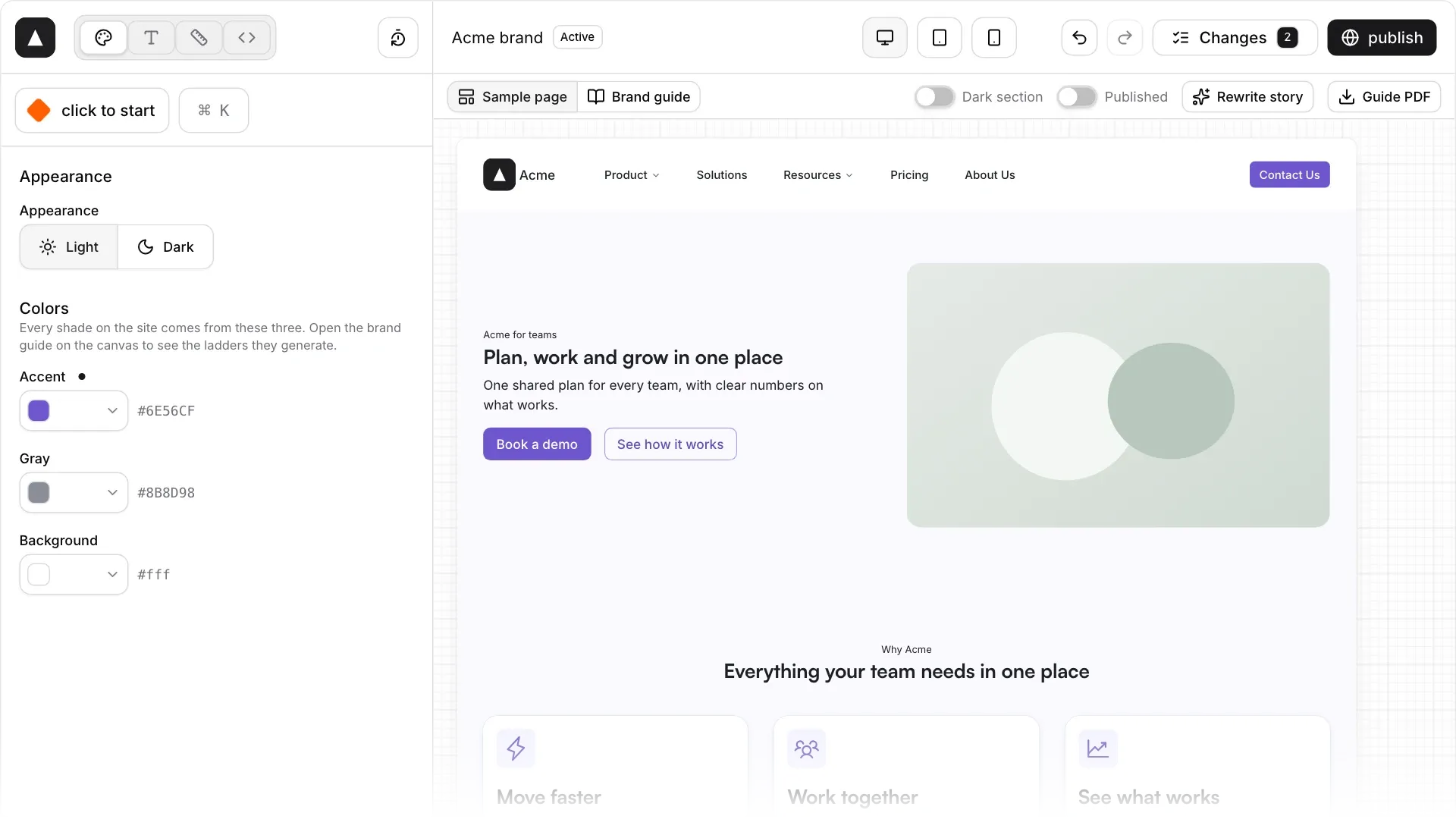This screenshot has width=1456, height=819.
Task: Choose Light appearance mode
Action: [69, 246]
